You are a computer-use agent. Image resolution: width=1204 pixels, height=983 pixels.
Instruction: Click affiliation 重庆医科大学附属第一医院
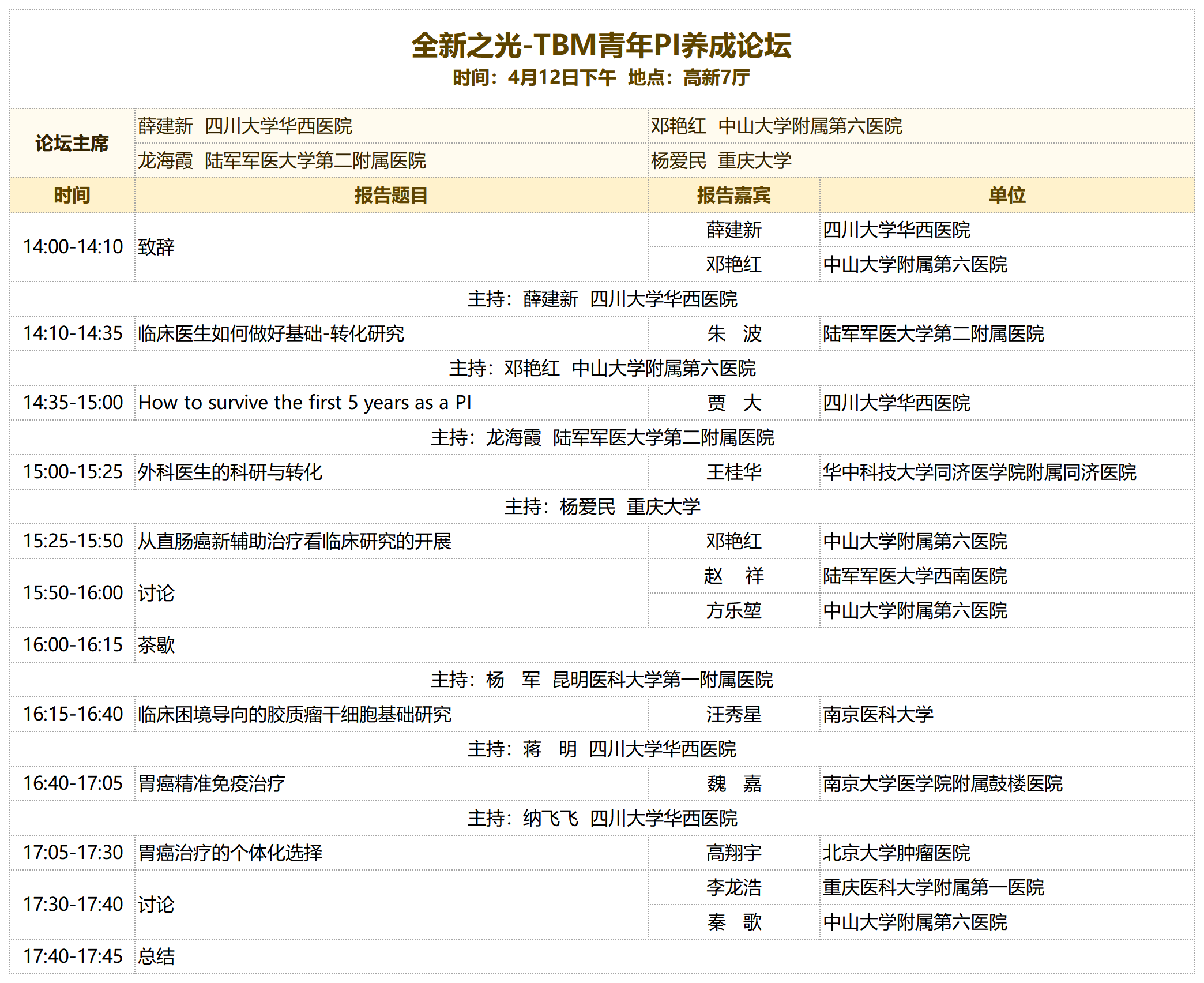pyautogui.click(x=934, y=887)
